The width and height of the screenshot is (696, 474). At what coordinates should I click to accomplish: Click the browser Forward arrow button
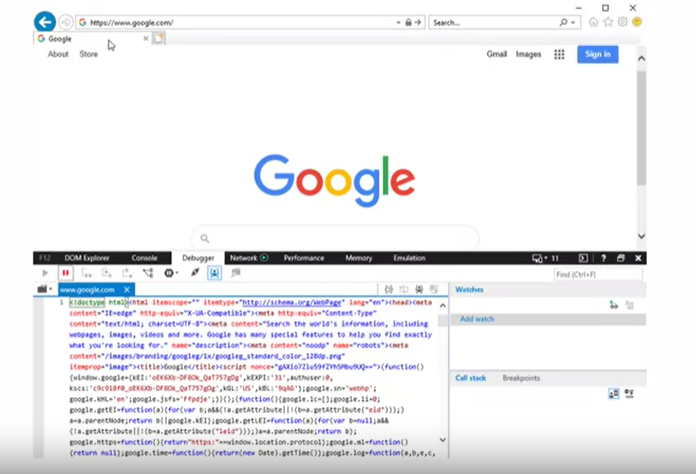click(65, 22)
